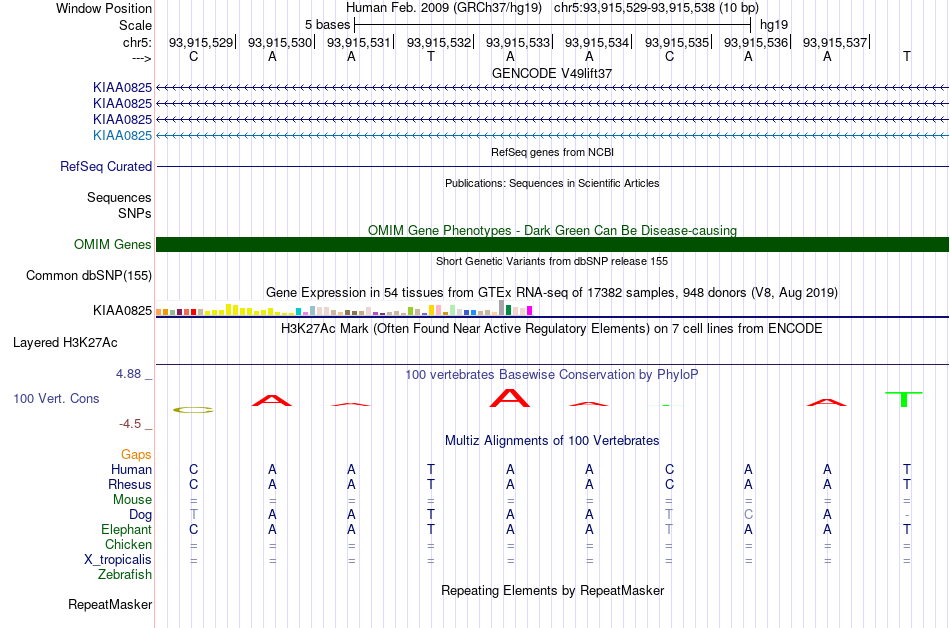Screen dimensions: 950x628
Task: Click Human Feb. 2009 (GRCh37/hg19) assembly text
Action: click(446, 8)
